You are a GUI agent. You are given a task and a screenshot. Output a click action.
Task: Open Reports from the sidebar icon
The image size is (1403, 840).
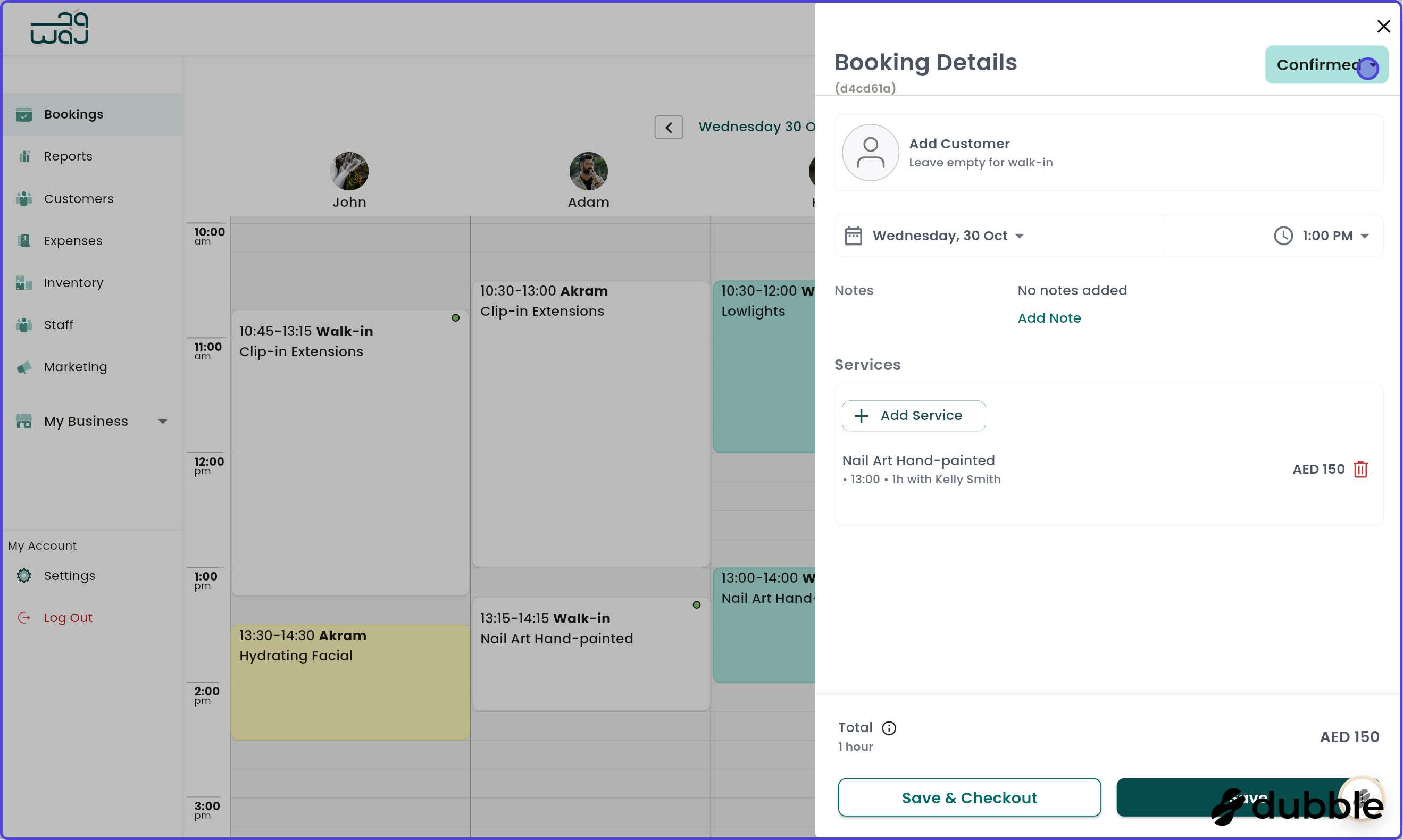click(24, 156)
